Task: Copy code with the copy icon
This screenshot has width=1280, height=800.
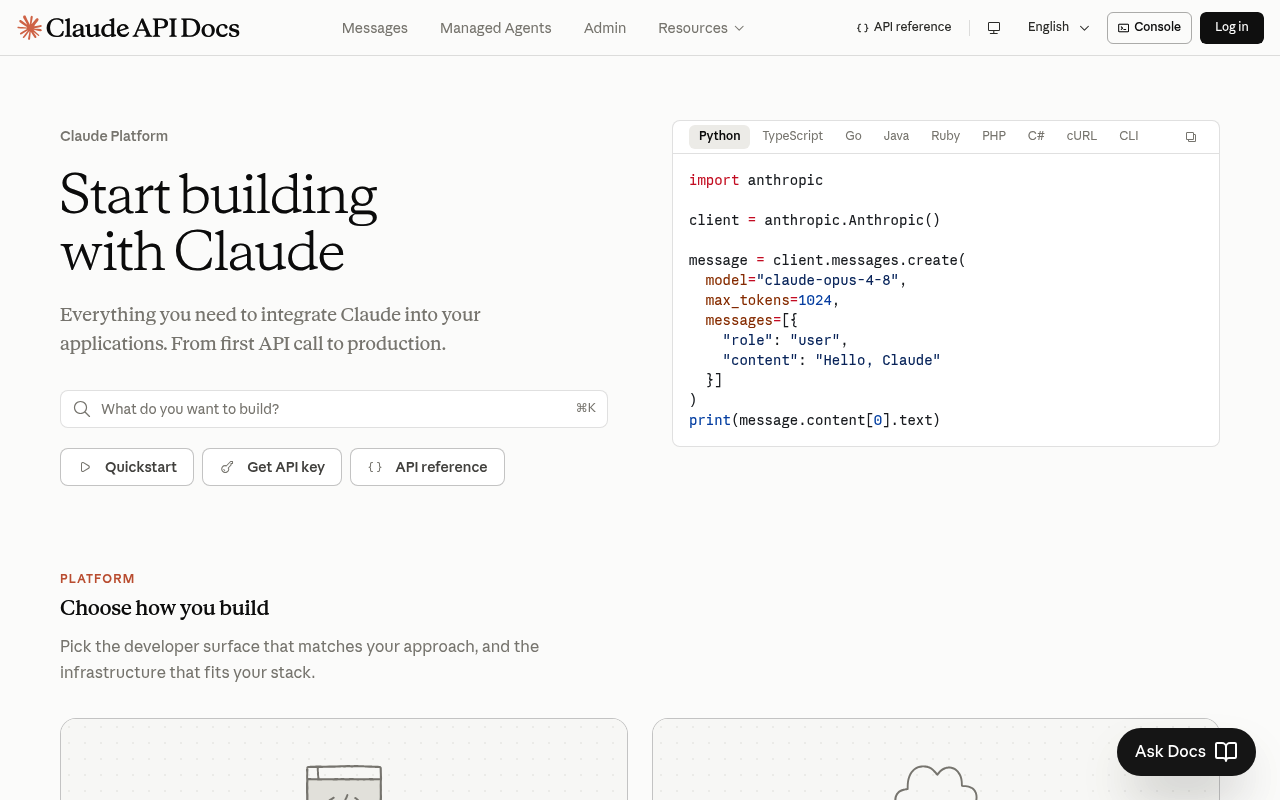Action: [x=1191, y=137]
